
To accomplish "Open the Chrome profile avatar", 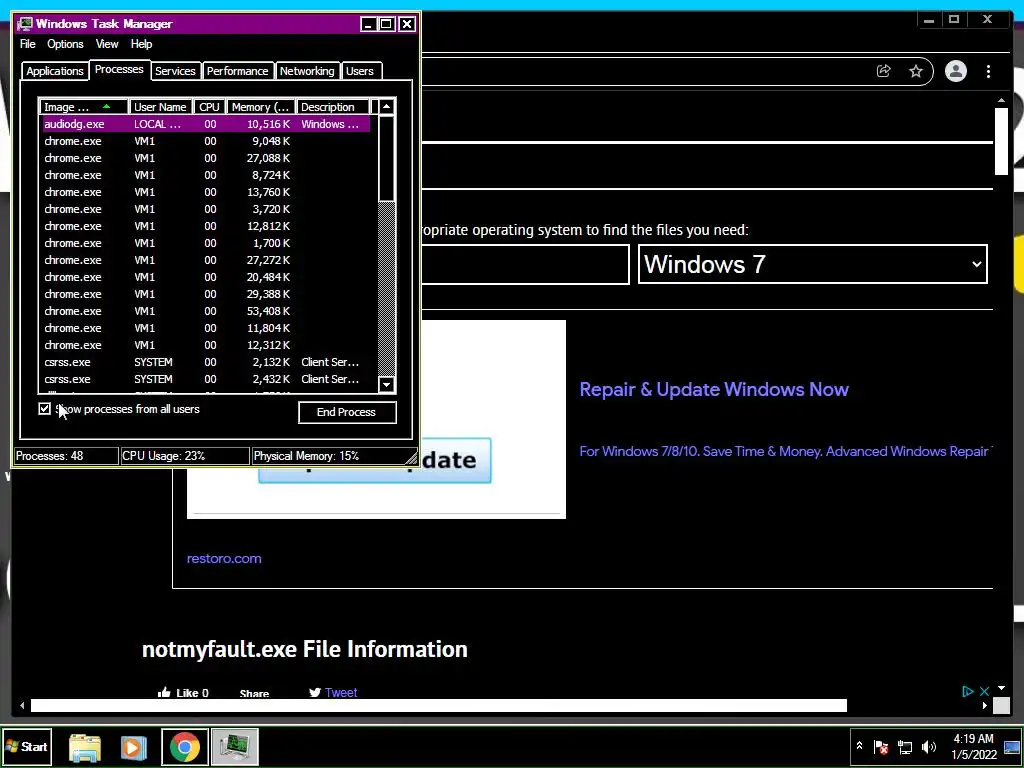I will tap(955, 71).
